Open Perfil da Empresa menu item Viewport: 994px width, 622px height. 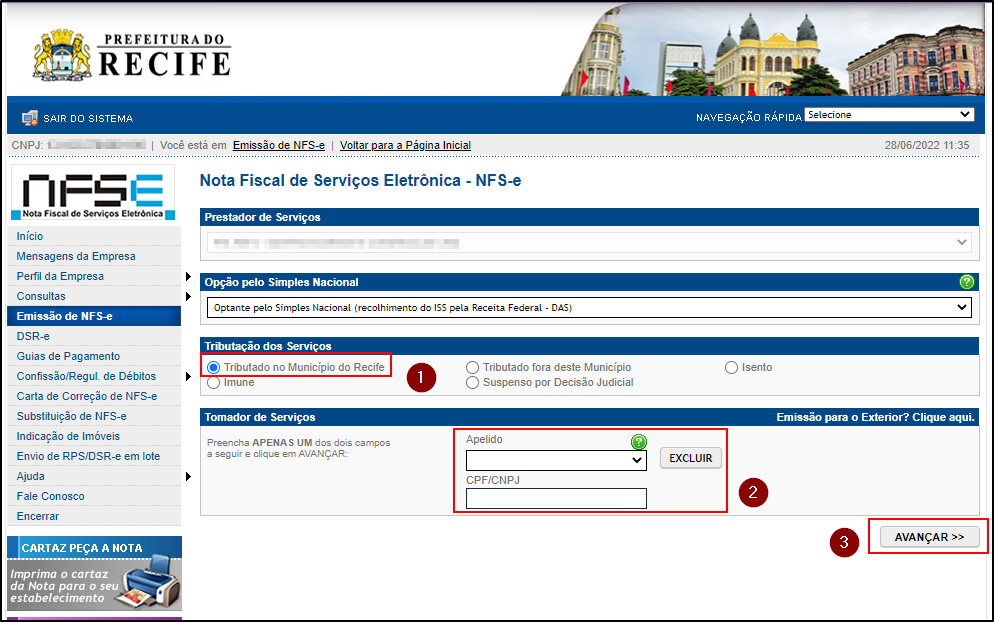click(60, 276)
